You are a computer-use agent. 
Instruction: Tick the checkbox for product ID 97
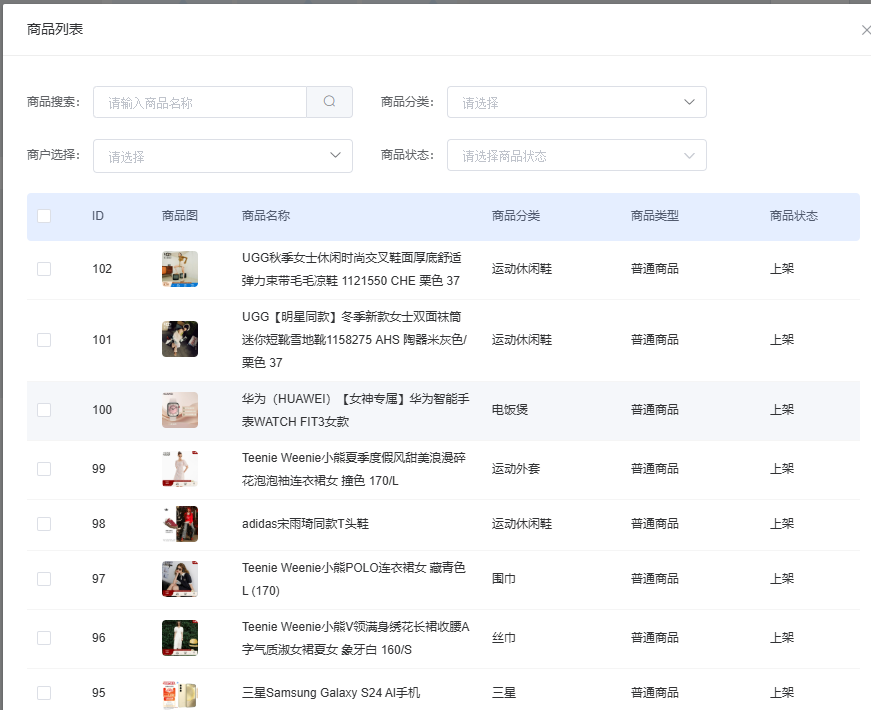[x=44, y=579]
